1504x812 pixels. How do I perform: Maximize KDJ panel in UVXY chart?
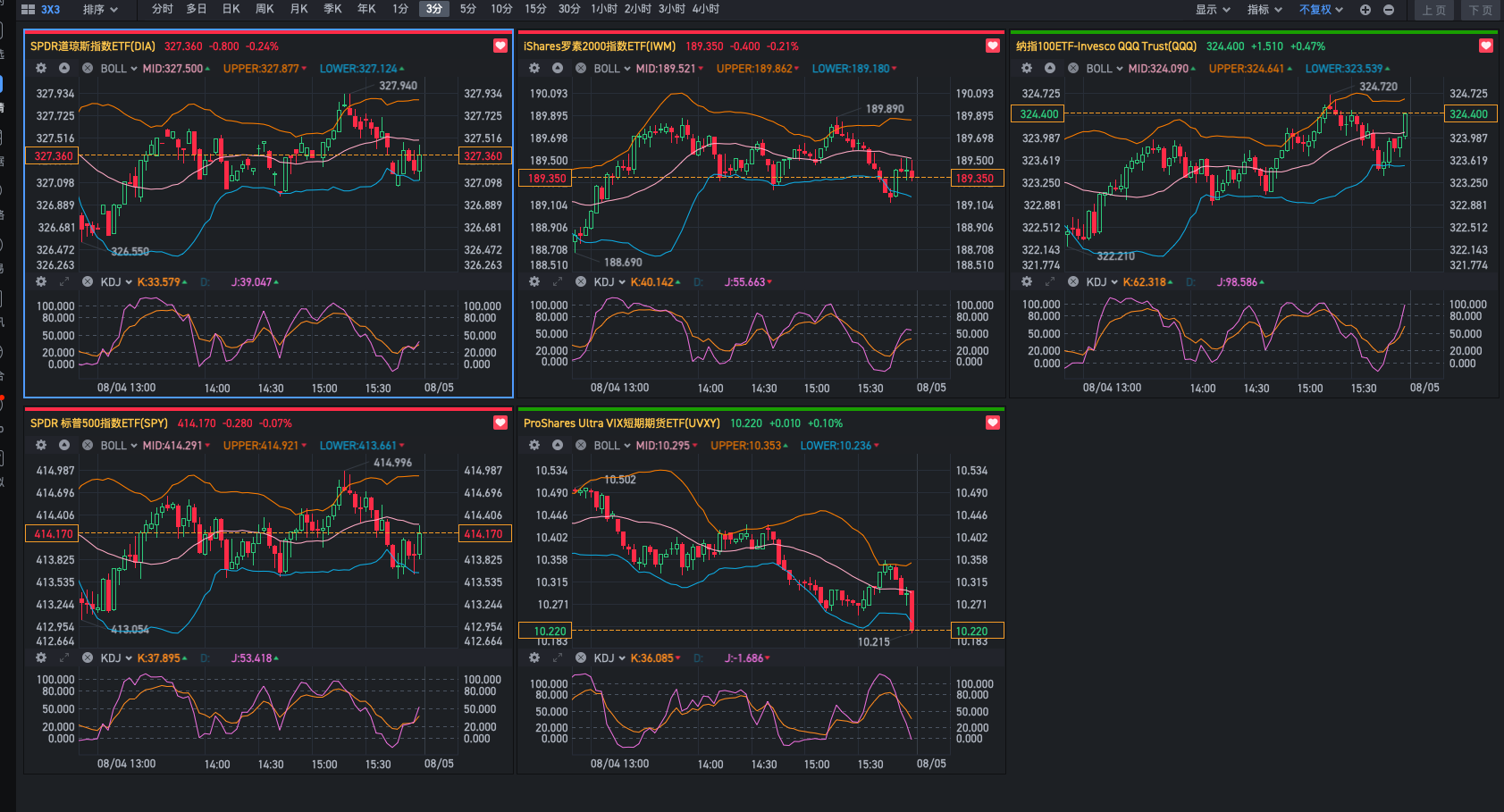[x=558, y=658]
